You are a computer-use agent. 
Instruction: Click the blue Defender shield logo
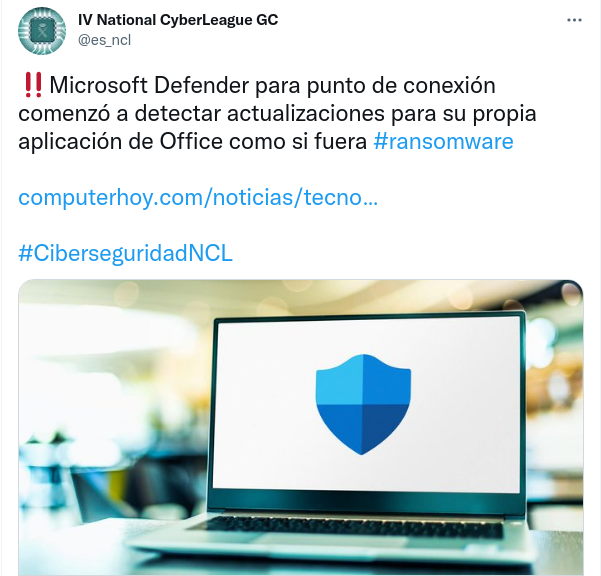click(363, 404)
